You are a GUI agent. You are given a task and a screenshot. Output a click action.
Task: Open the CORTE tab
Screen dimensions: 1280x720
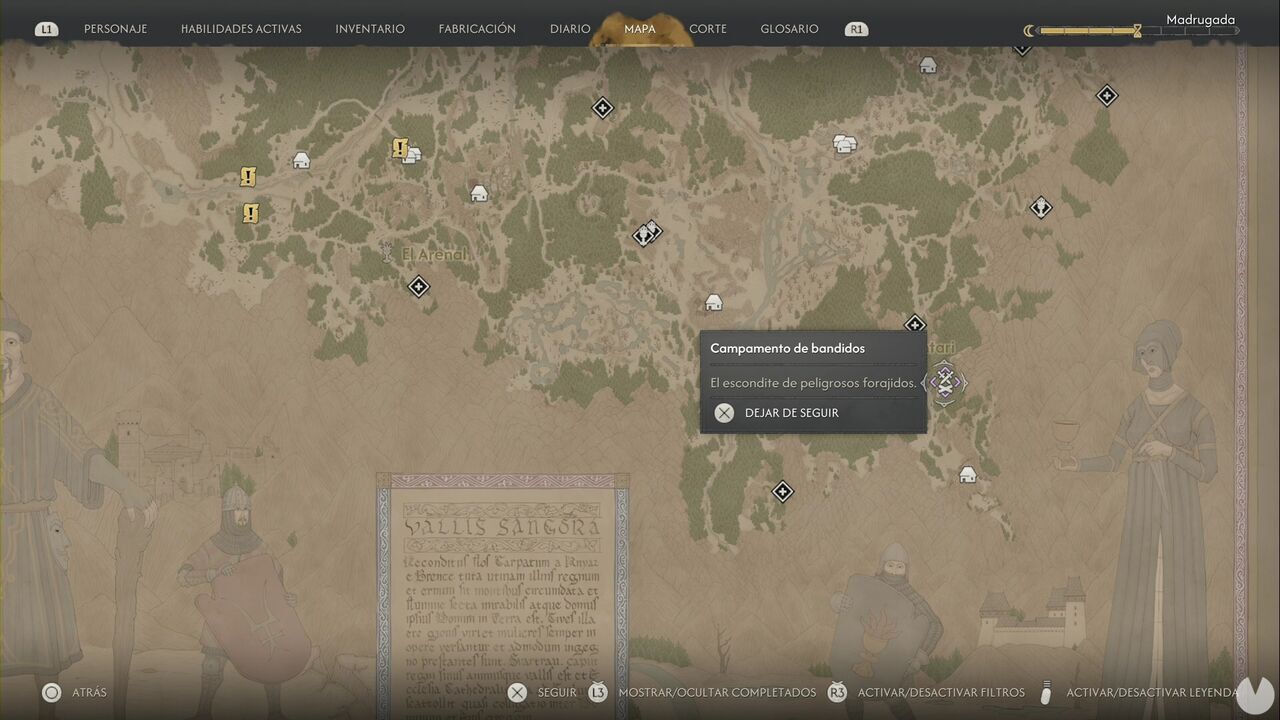click(x=708, y=29)
